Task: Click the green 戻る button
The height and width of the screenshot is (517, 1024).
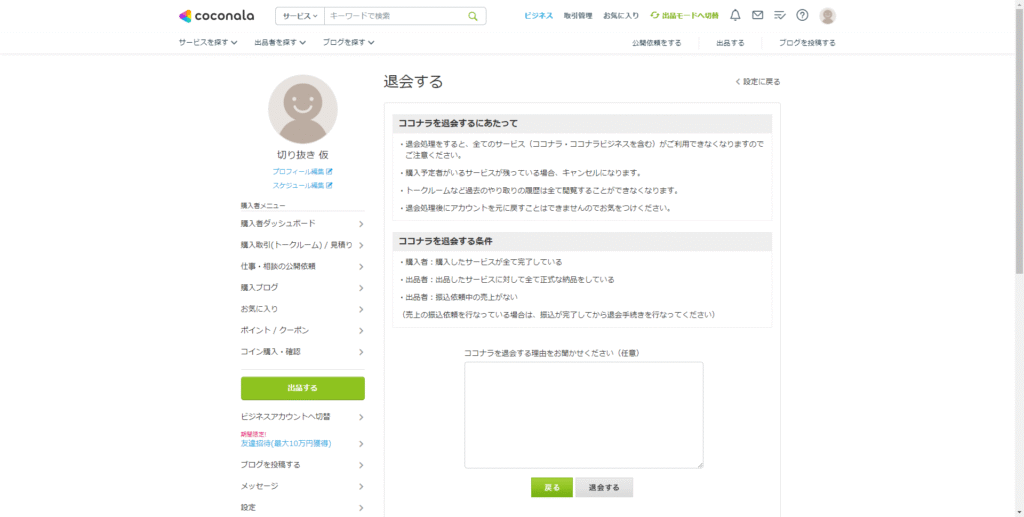Action: coord(552,488)
